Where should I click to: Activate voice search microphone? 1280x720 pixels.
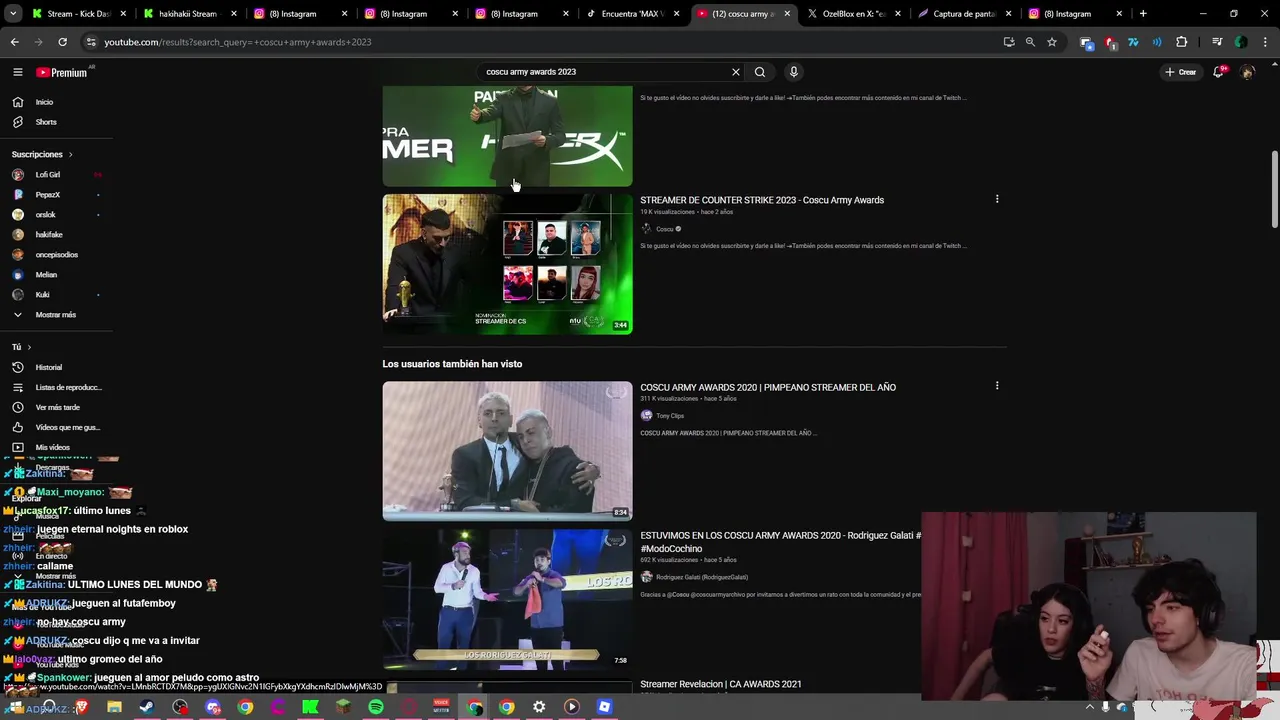point(794,72)
